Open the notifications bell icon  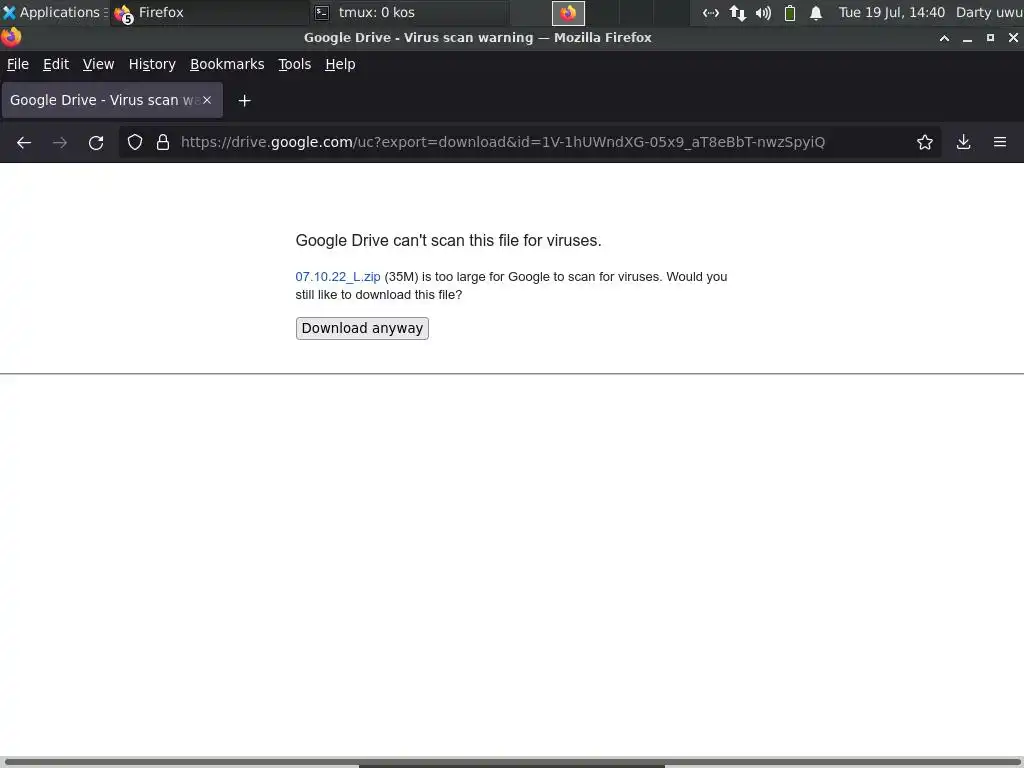pos(816,13)
